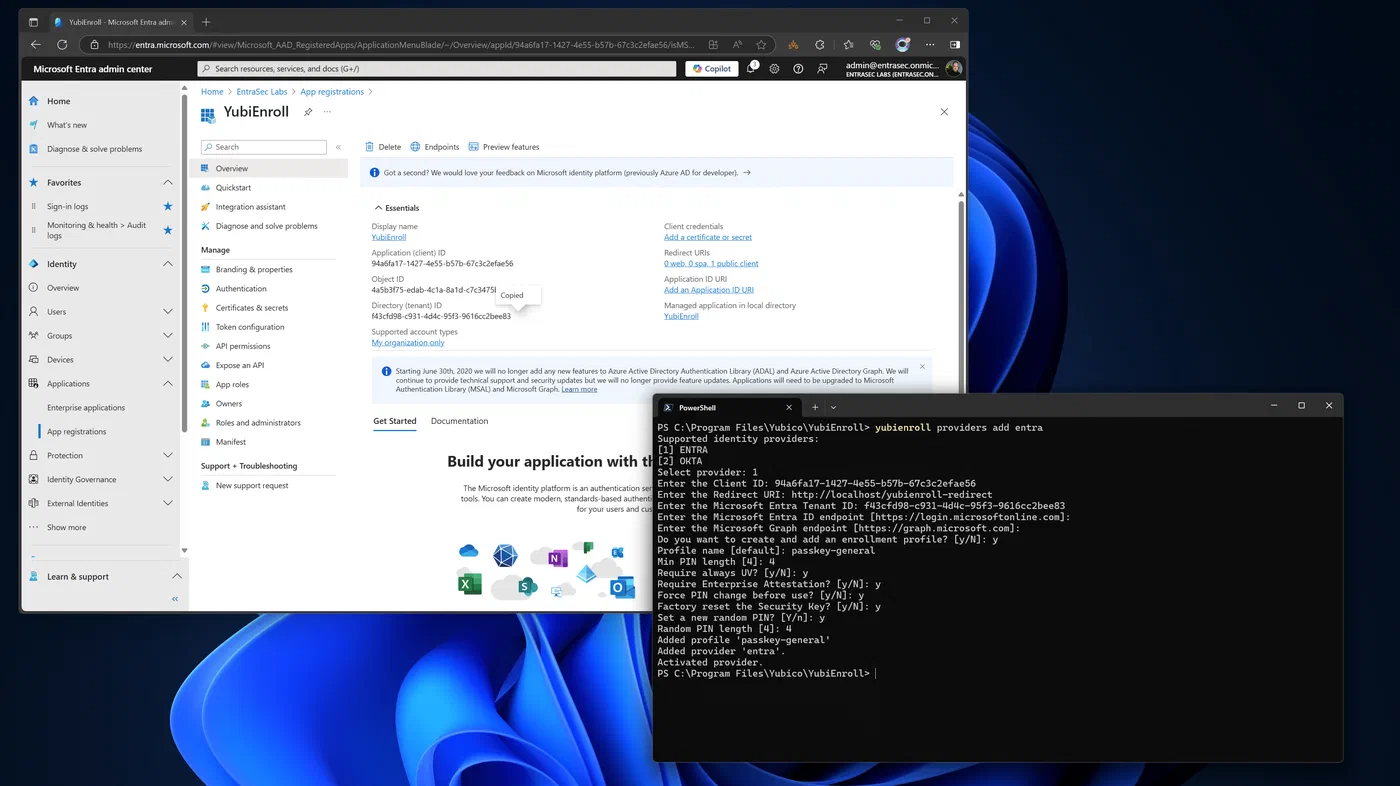The width and height of the screenshot is (1400, 786).
Task: Switch to the Documentation tab
Action: pos(460,421)
